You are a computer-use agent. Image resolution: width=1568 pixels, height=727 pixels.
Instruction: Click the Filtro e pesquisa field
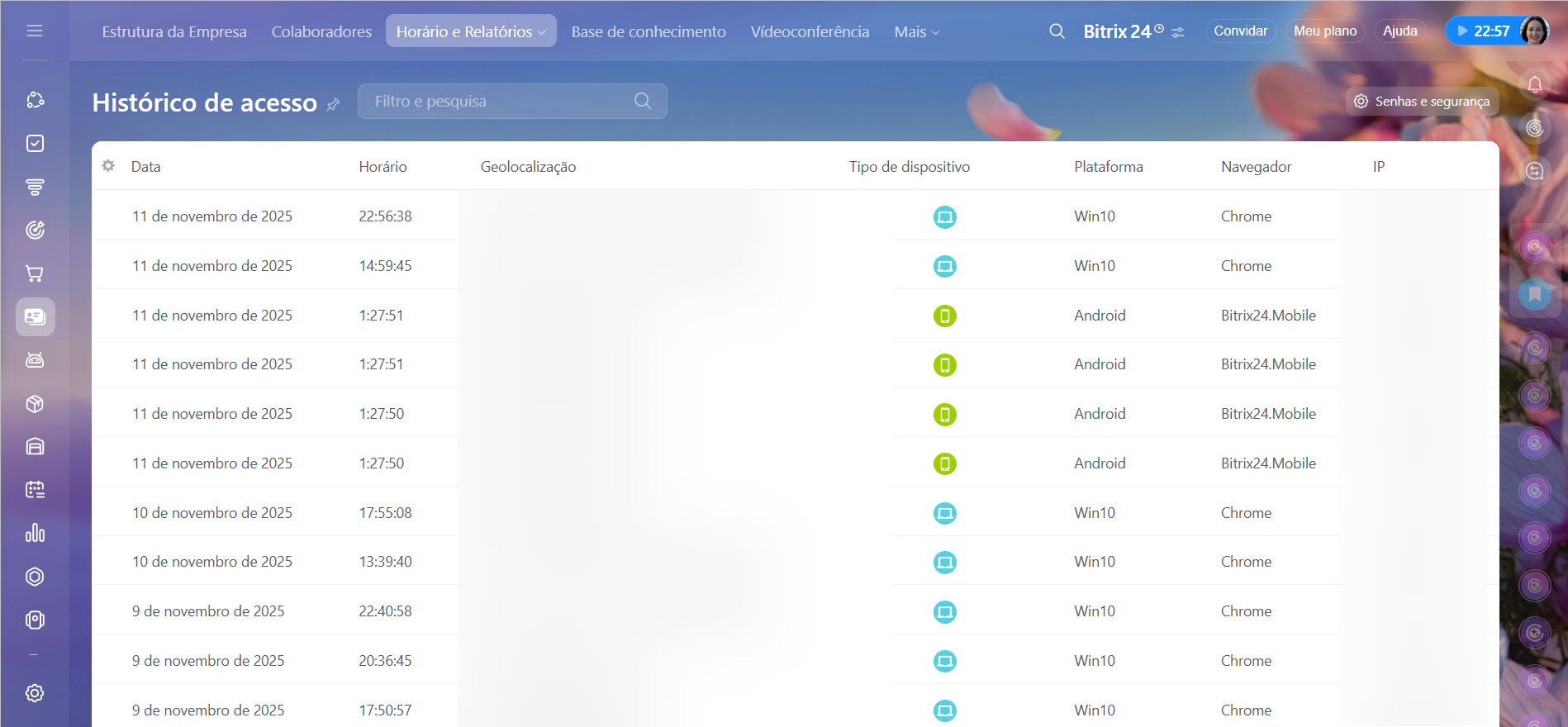click(500, 102)
